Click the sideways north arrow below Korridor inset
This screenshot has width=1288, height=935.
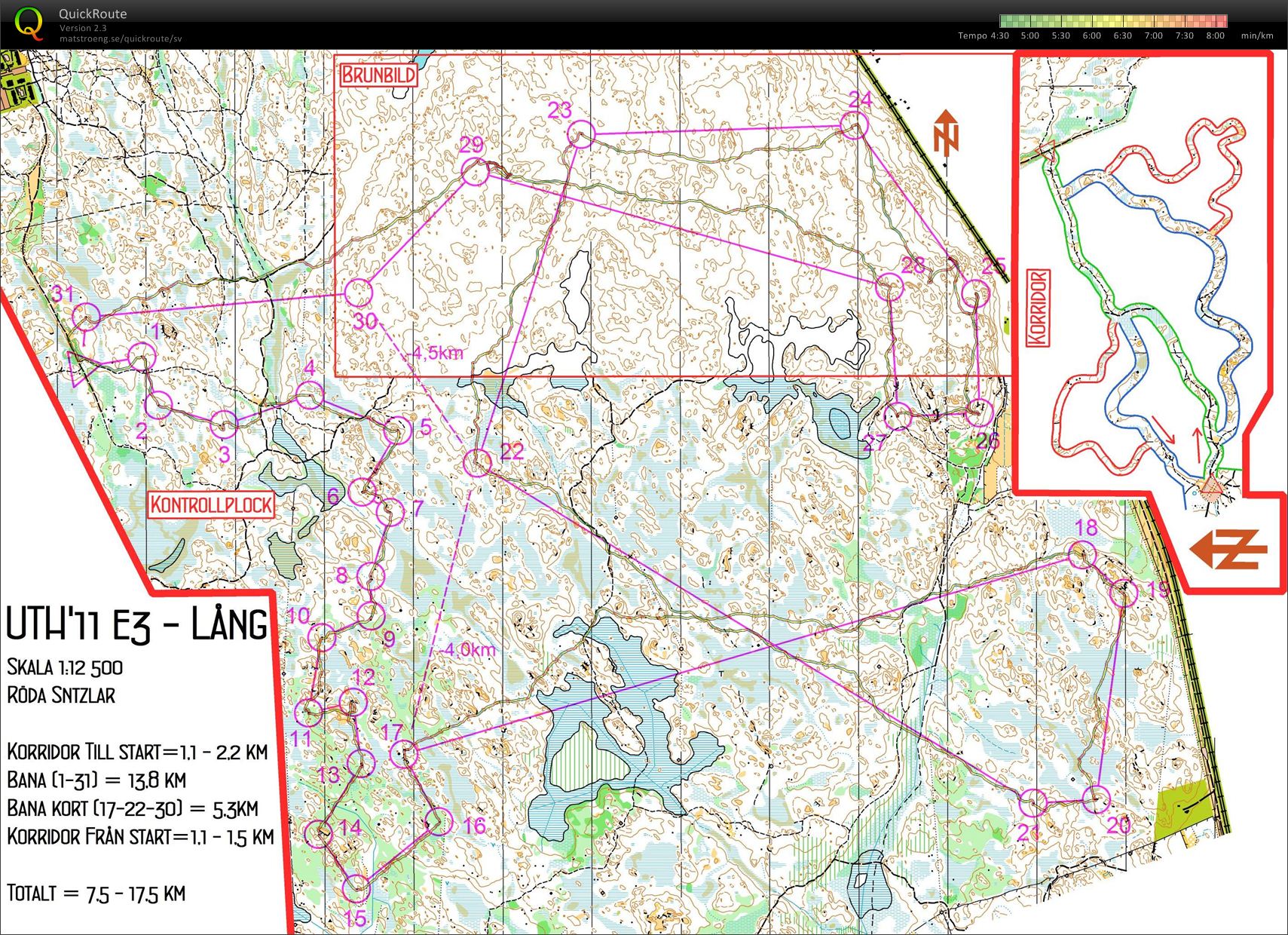pyautogui.click(x=1228, y=548)
